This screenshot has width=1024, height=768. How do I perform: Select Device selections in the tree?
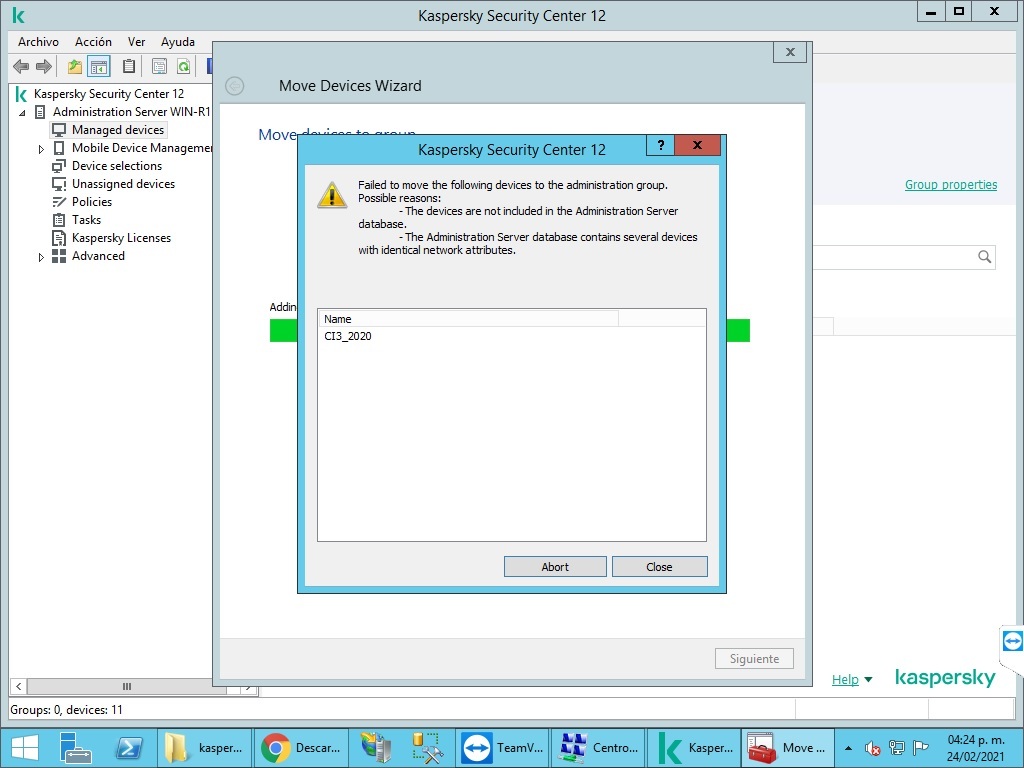[117, 166]
